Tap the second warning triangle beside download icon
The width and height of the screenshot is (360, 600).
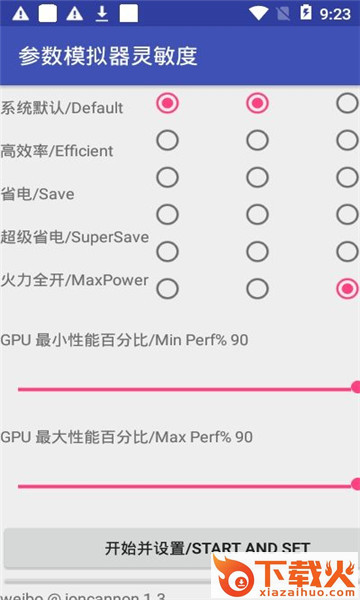click(75, 14)
